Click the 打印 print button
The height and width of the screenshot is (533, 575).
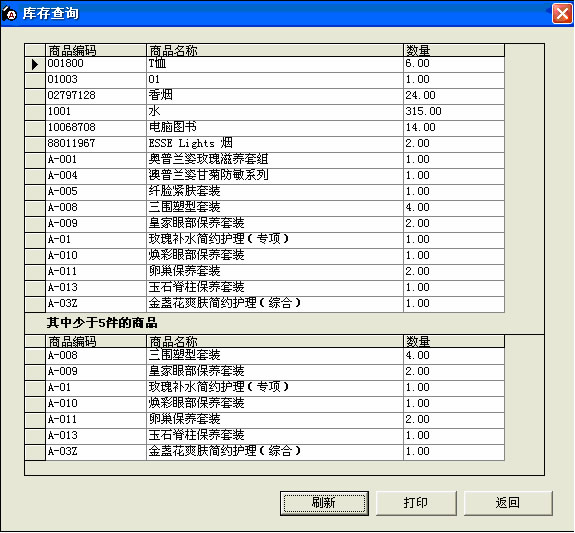pyautogui.click(x=416, y=503)
